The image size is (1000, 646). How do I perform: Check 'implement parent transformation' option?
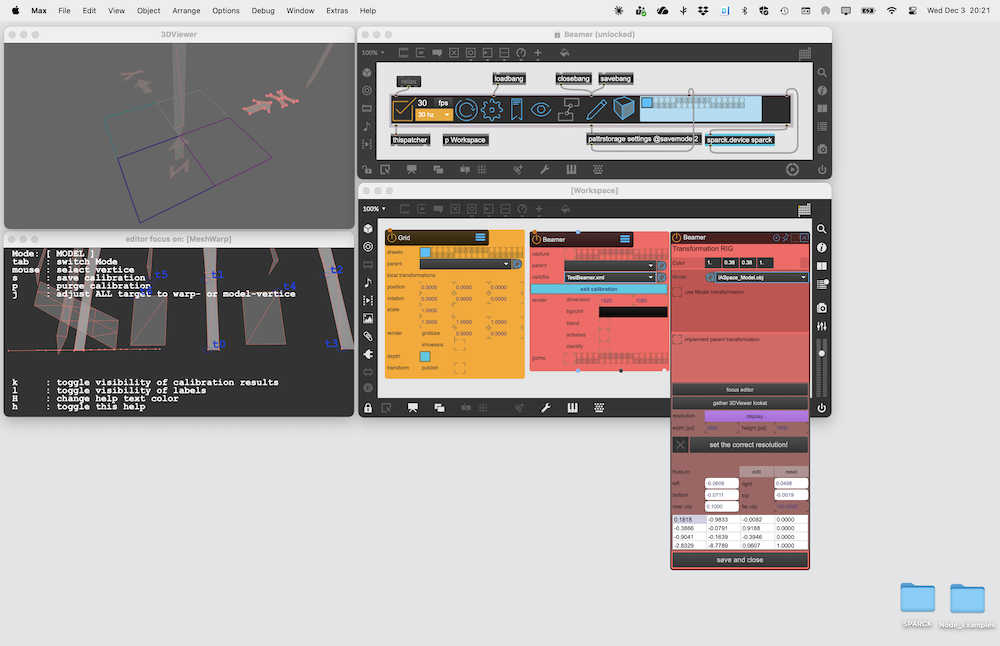click(x=678, y=339)
